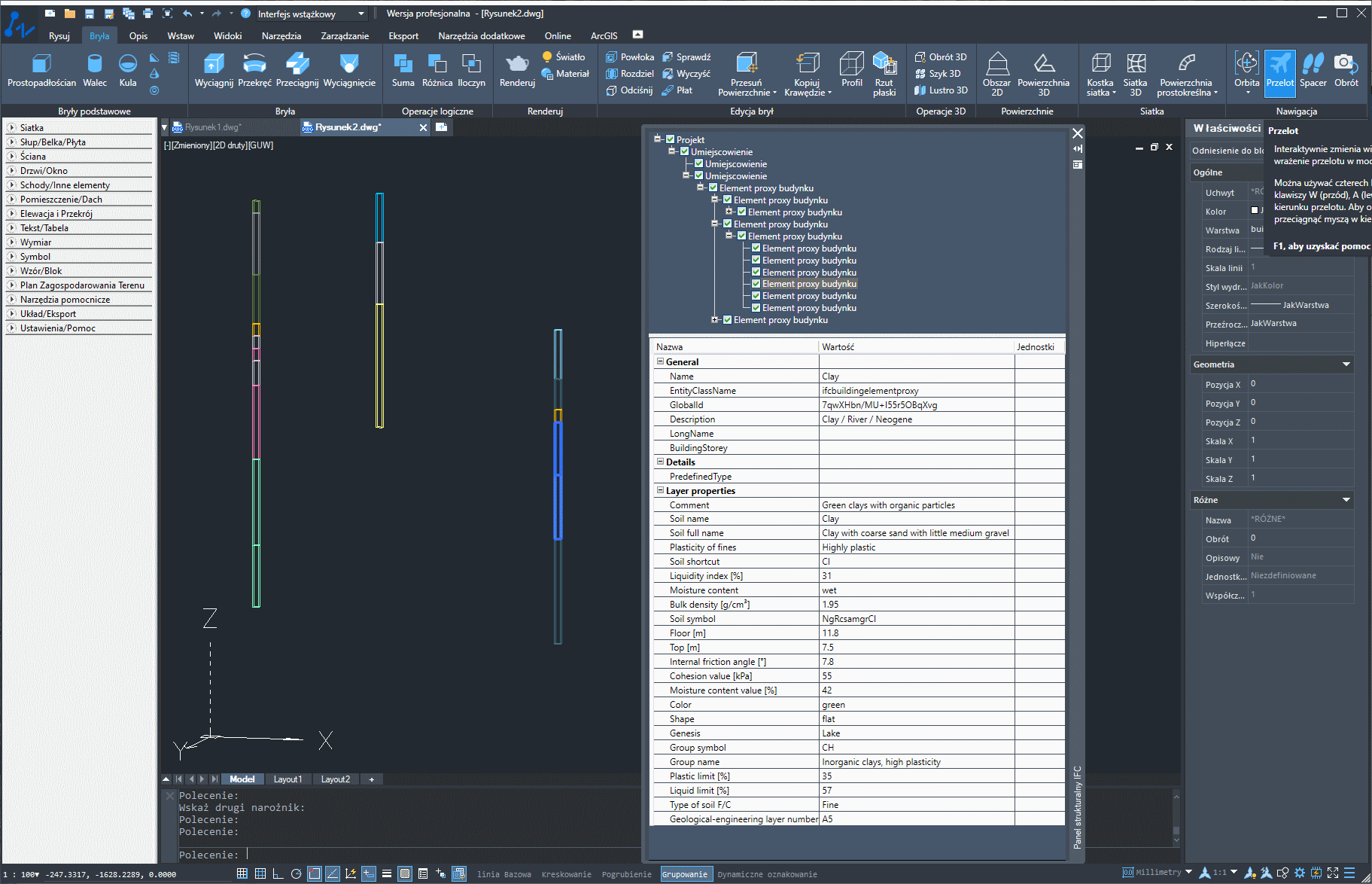Click the Profil tool
The image size is (1372, 884).
pos(852,71)
